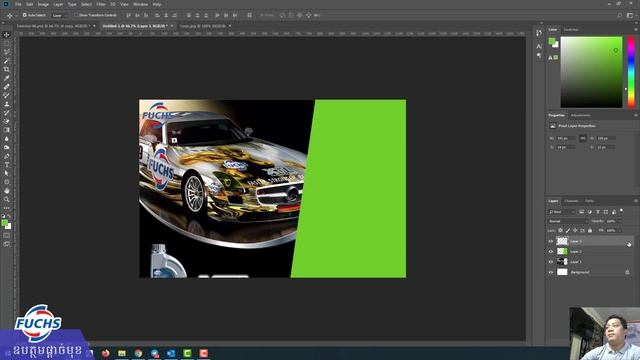
Task: Click the width field in Properties
Action: tap(566, 138)
